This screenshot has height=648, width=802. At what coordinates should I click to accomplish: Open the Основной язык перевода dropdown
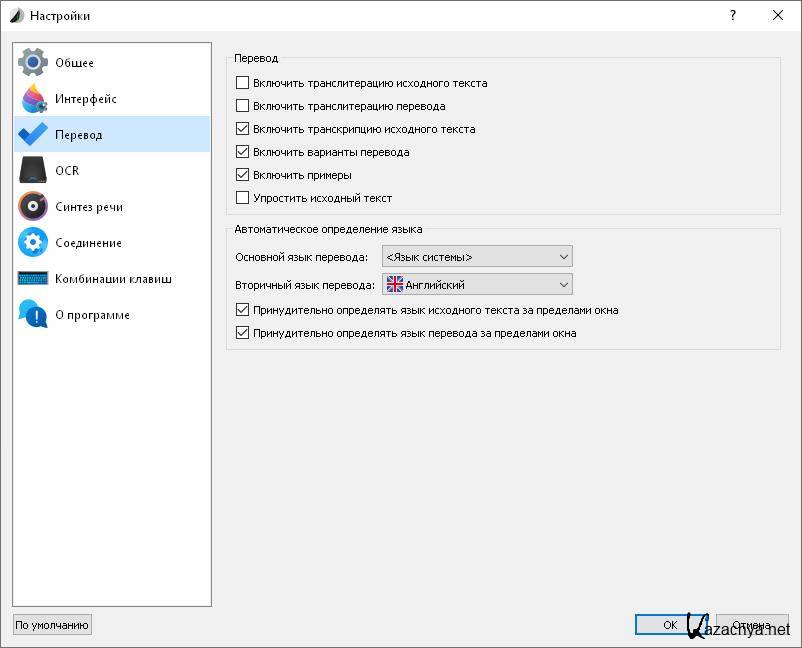[476, 257]
